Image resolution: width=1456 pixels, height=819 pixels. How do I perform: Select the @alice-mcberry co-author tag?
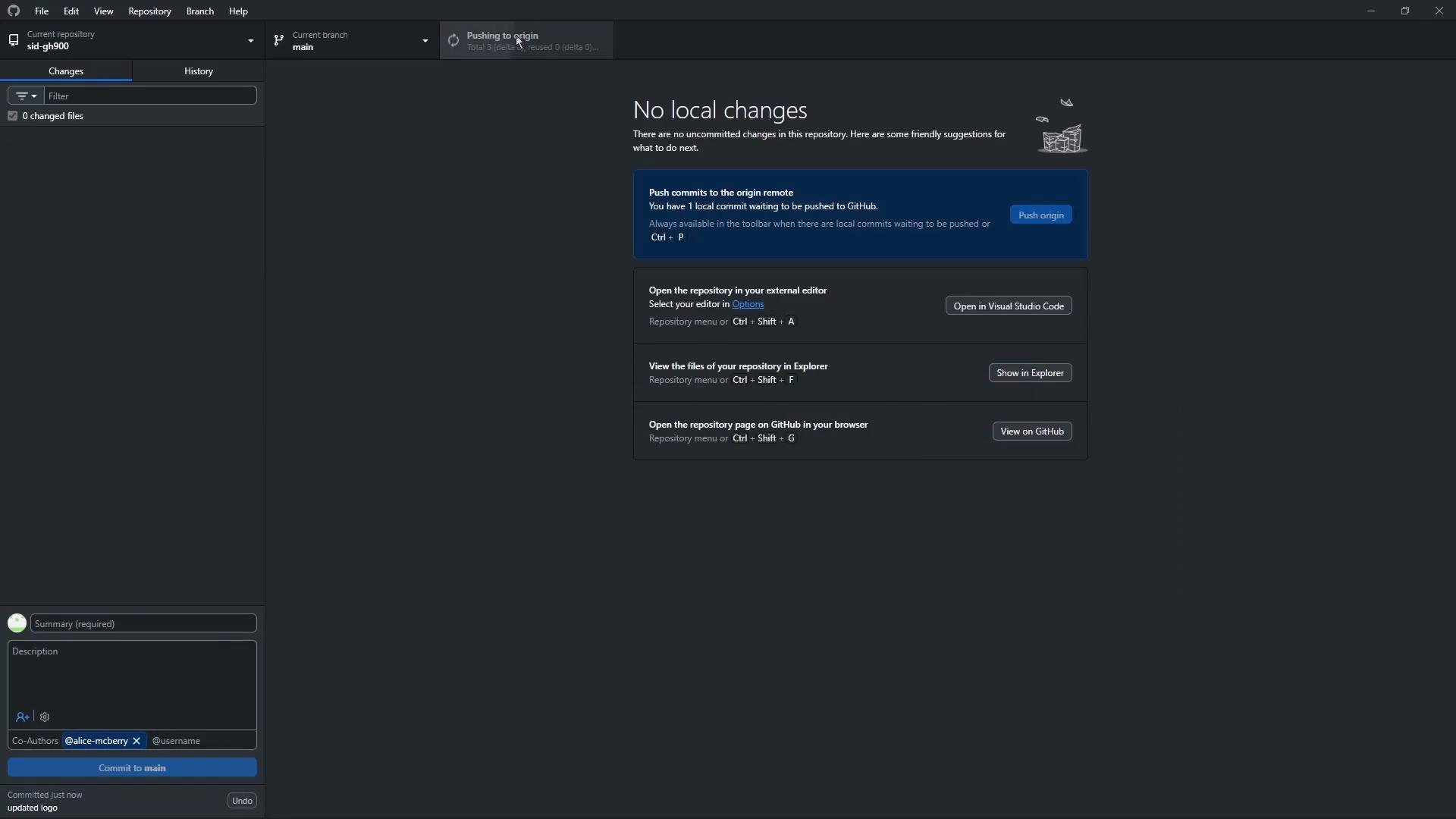(x=96, y=741)
